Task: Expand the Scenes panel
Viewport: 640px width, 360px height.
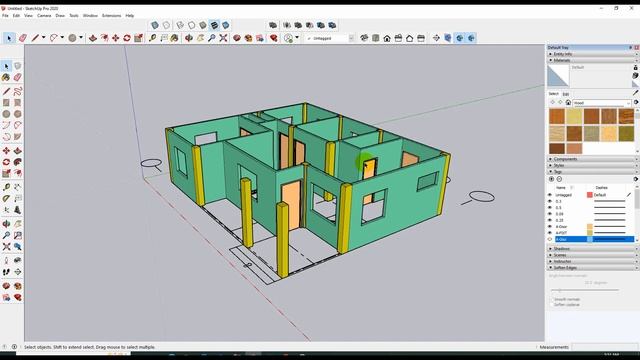Action: (593, 255)
